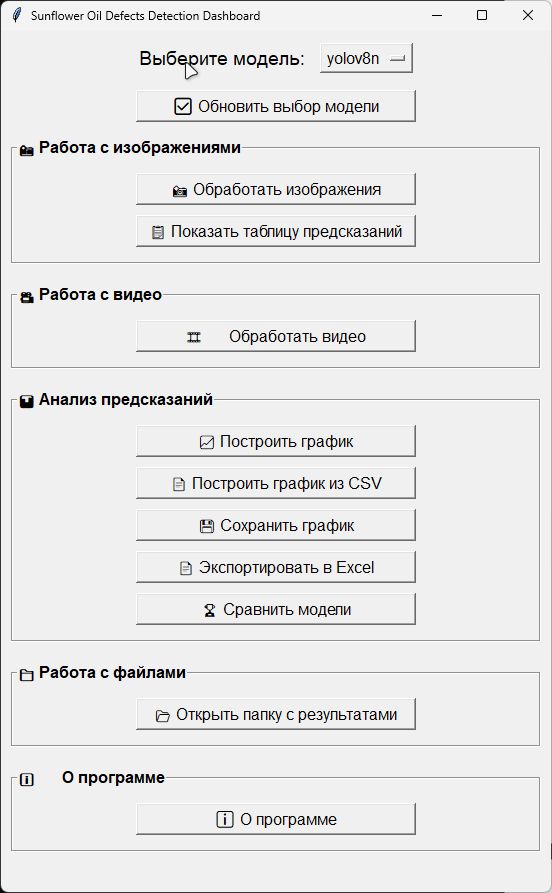Click the chart icon on Построить график
This screenshot has width=552, height=893.
click(206, 442)
